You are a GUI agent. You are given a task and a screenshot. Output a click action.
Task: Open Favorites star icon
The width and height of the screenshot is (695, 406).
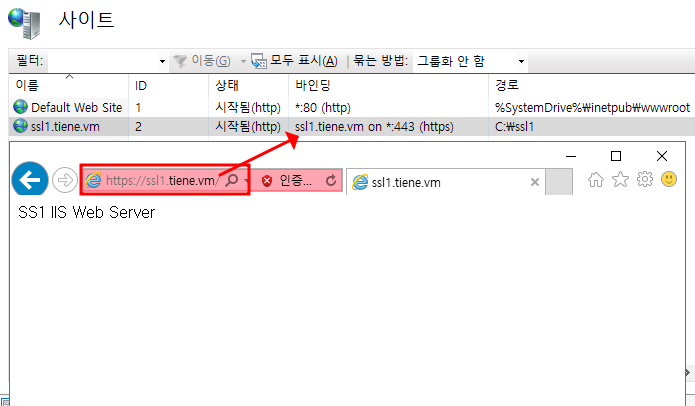pyautogui.click(x=620, y=180)
